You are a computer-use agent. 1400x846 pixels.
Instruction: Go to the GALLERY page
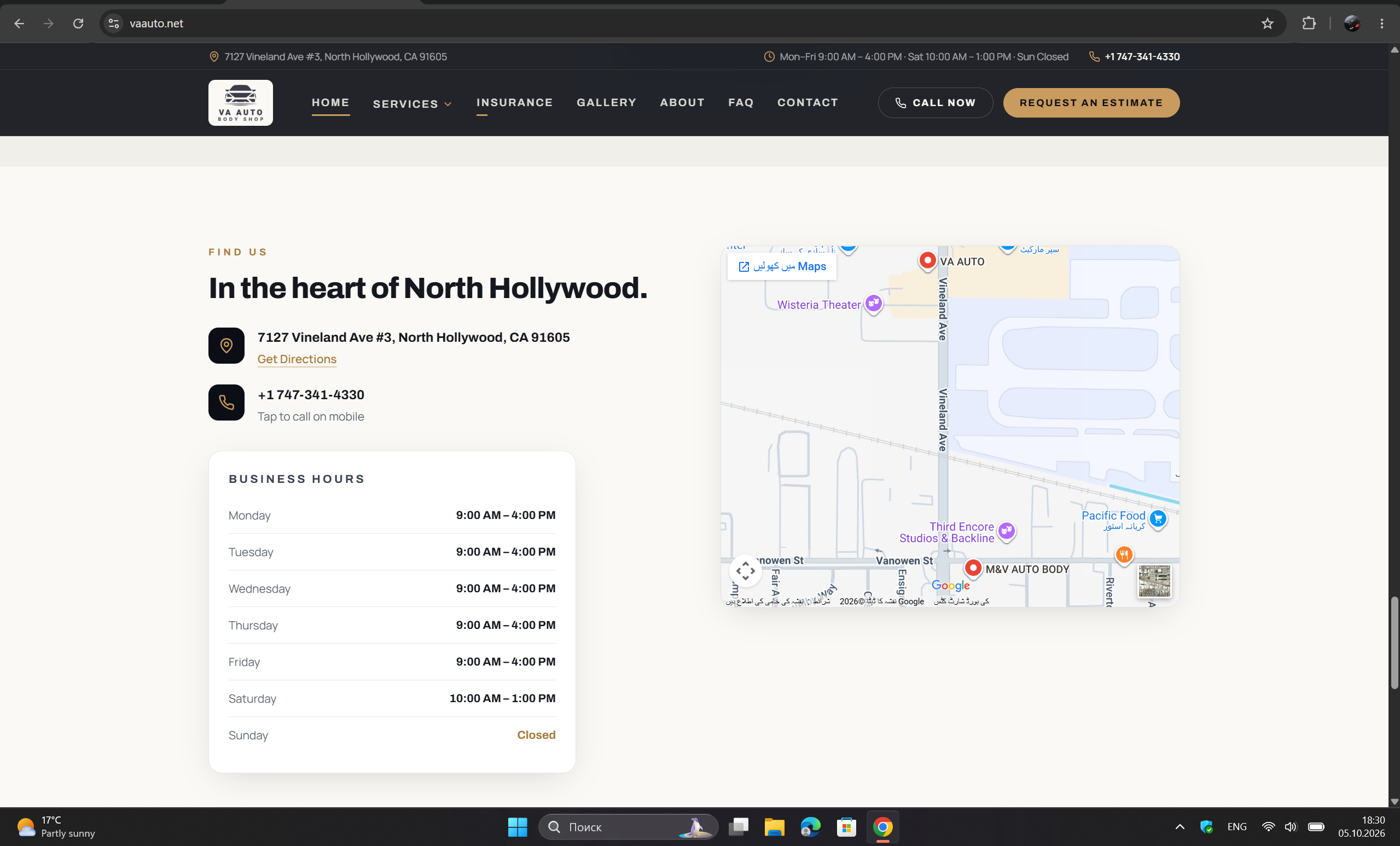pyautogui.click(x=606, y=102)
